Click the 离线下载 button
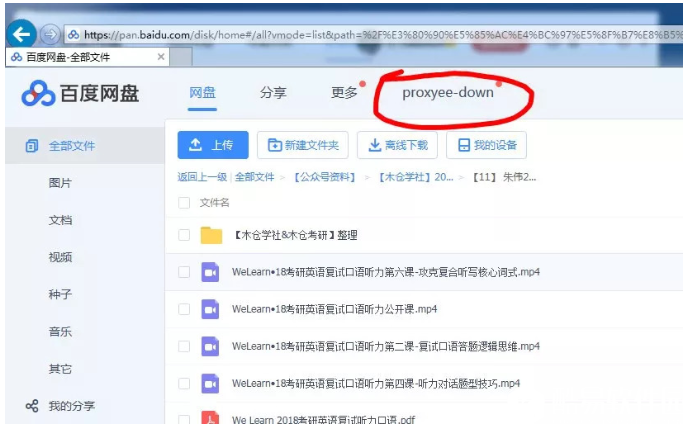 click(x=397, y=145)
